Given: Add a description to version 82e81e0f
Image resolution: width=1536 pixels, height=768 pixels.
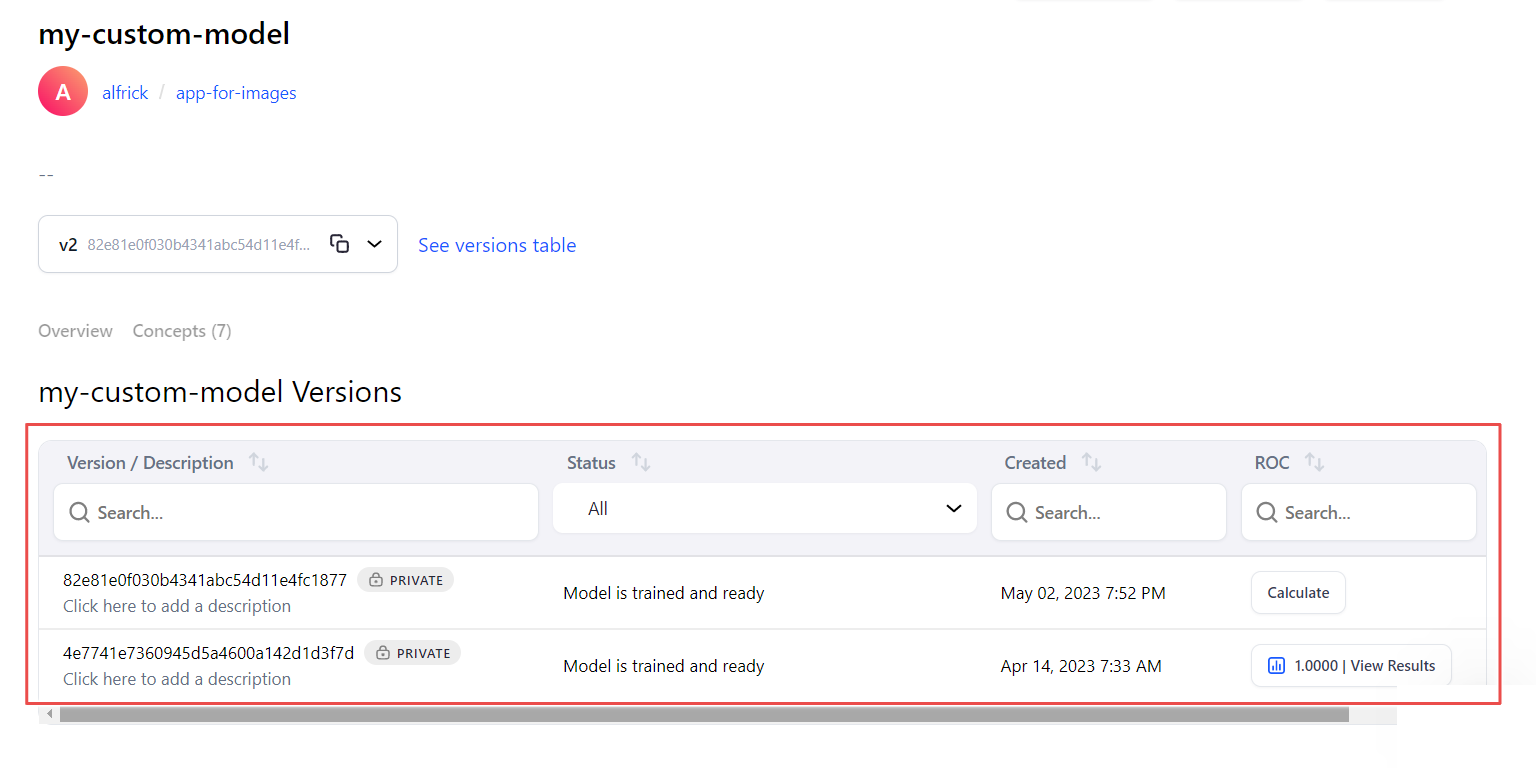Looking at the screenshot, I should tap(177, 606).
